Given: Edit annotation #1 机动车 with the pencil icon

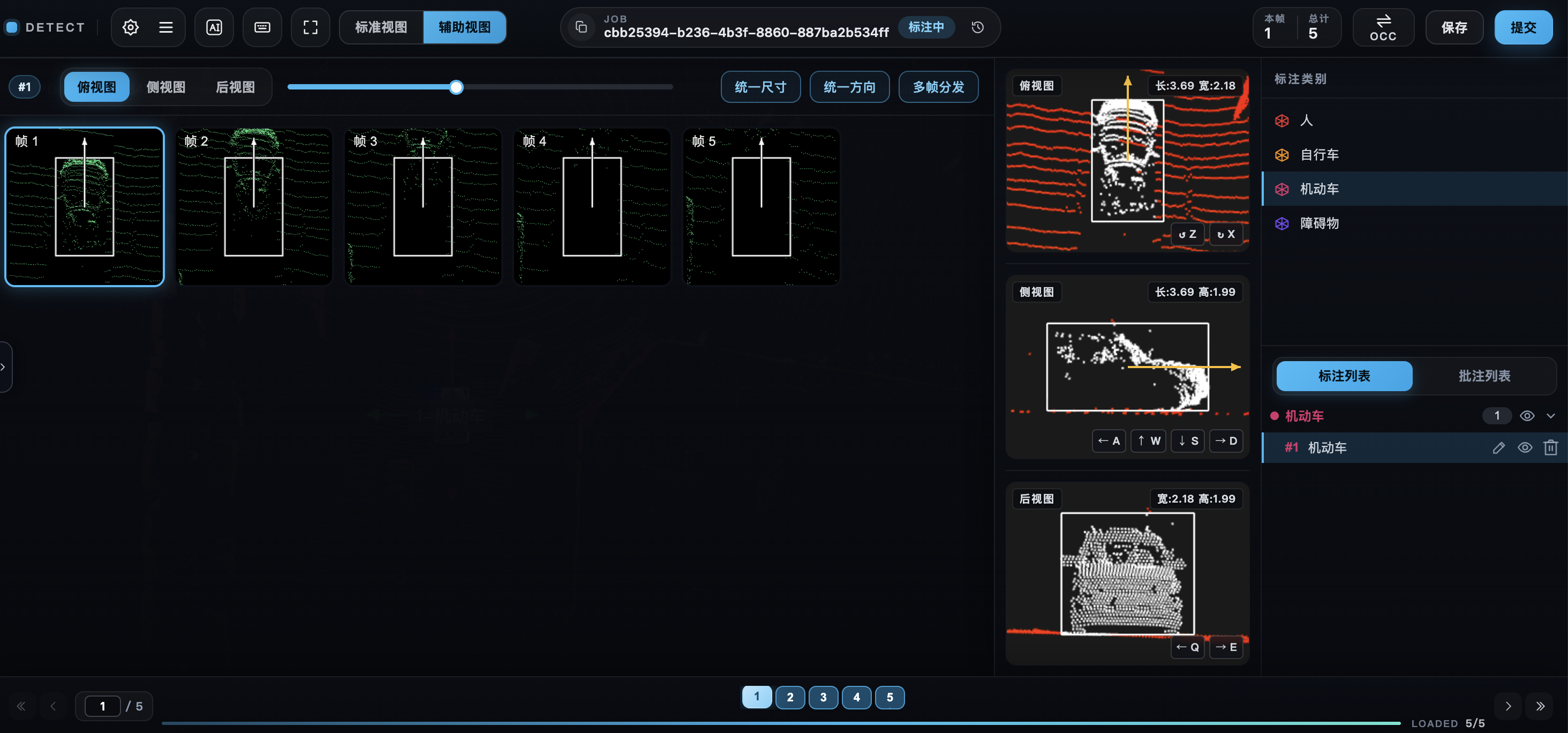Looking at the screenshot, I should (1498, 447).
